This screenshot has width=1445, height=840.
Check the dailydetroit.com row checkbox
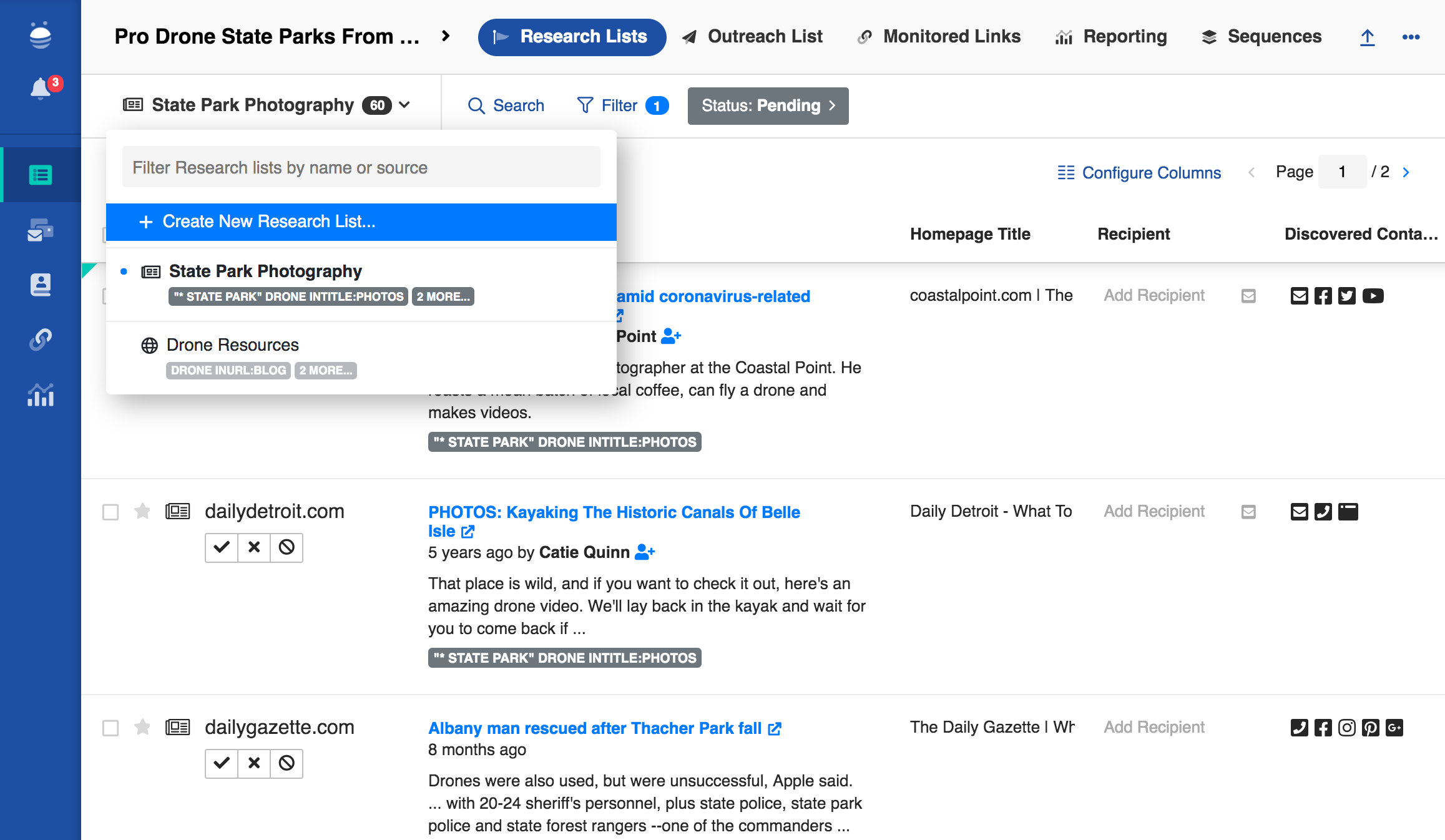pyautogui.click(x=110, y=512)
